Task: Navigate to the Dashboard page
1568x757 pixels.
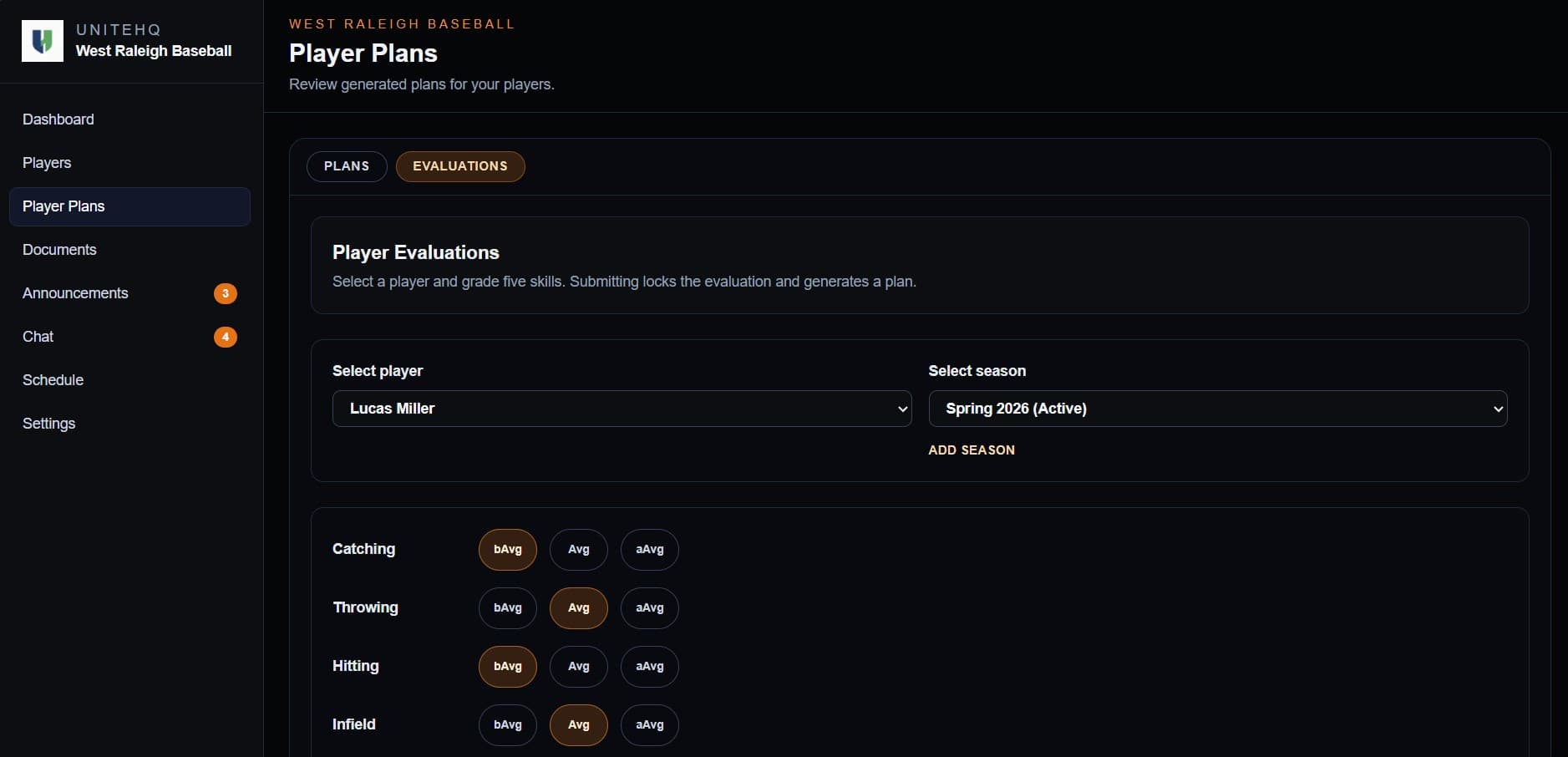Action: [x=58, y=119]
